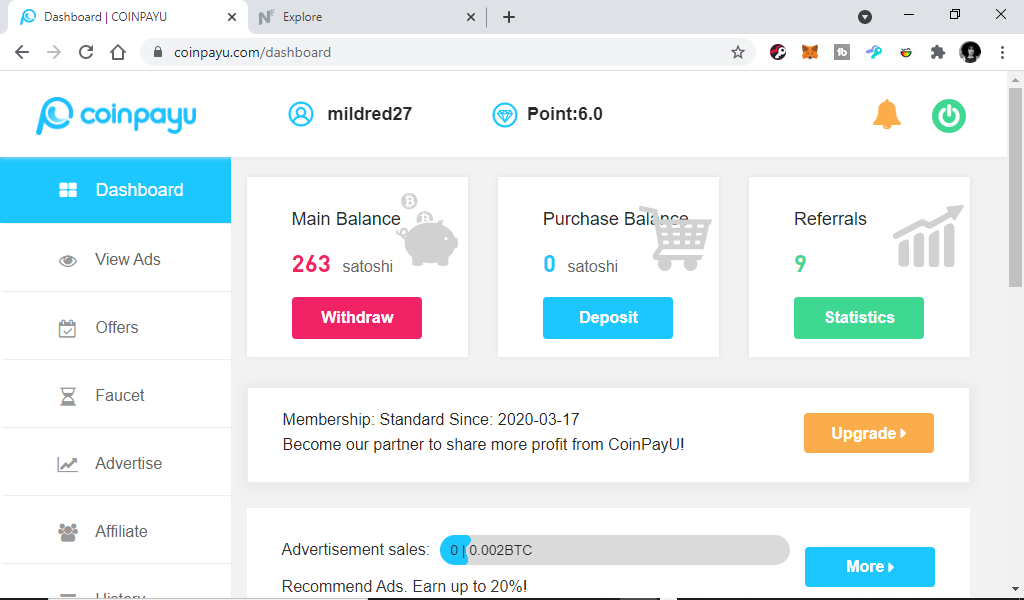Click the blue link-shaped extension icon
This screenshot has height=600, width=1024.
point(874,52)
